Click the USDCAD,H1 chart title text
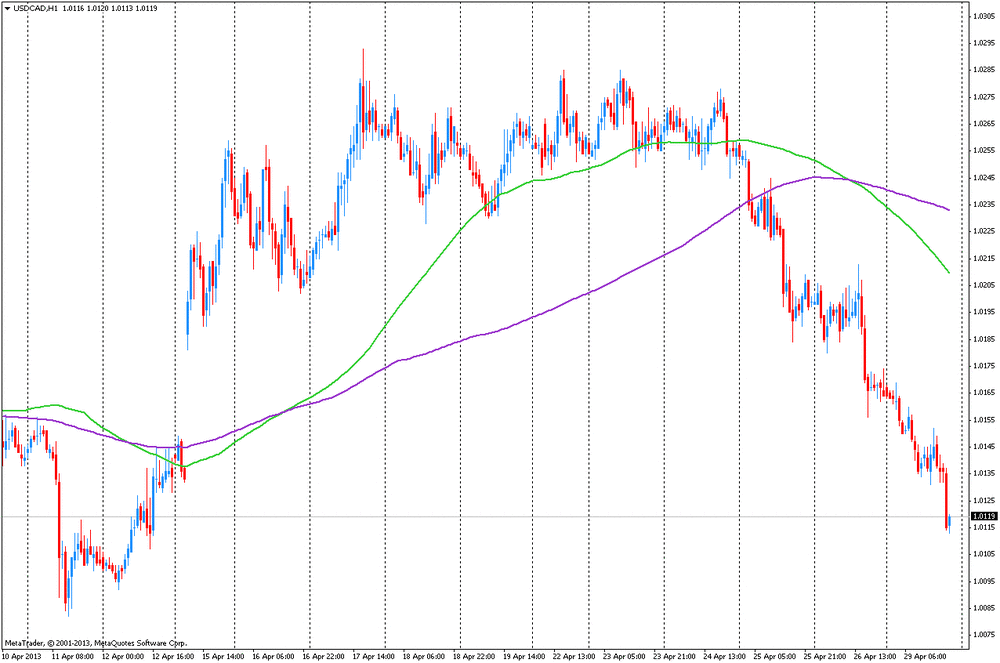Screen dimensions: 1000x663 36,8
